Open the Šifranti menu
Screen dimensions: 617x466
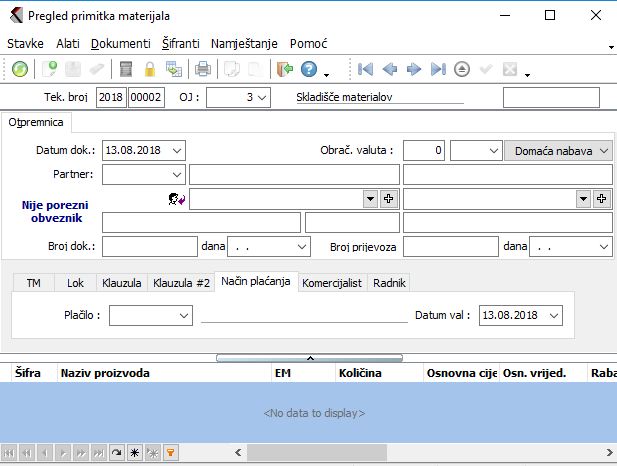[x=180, y=44]
